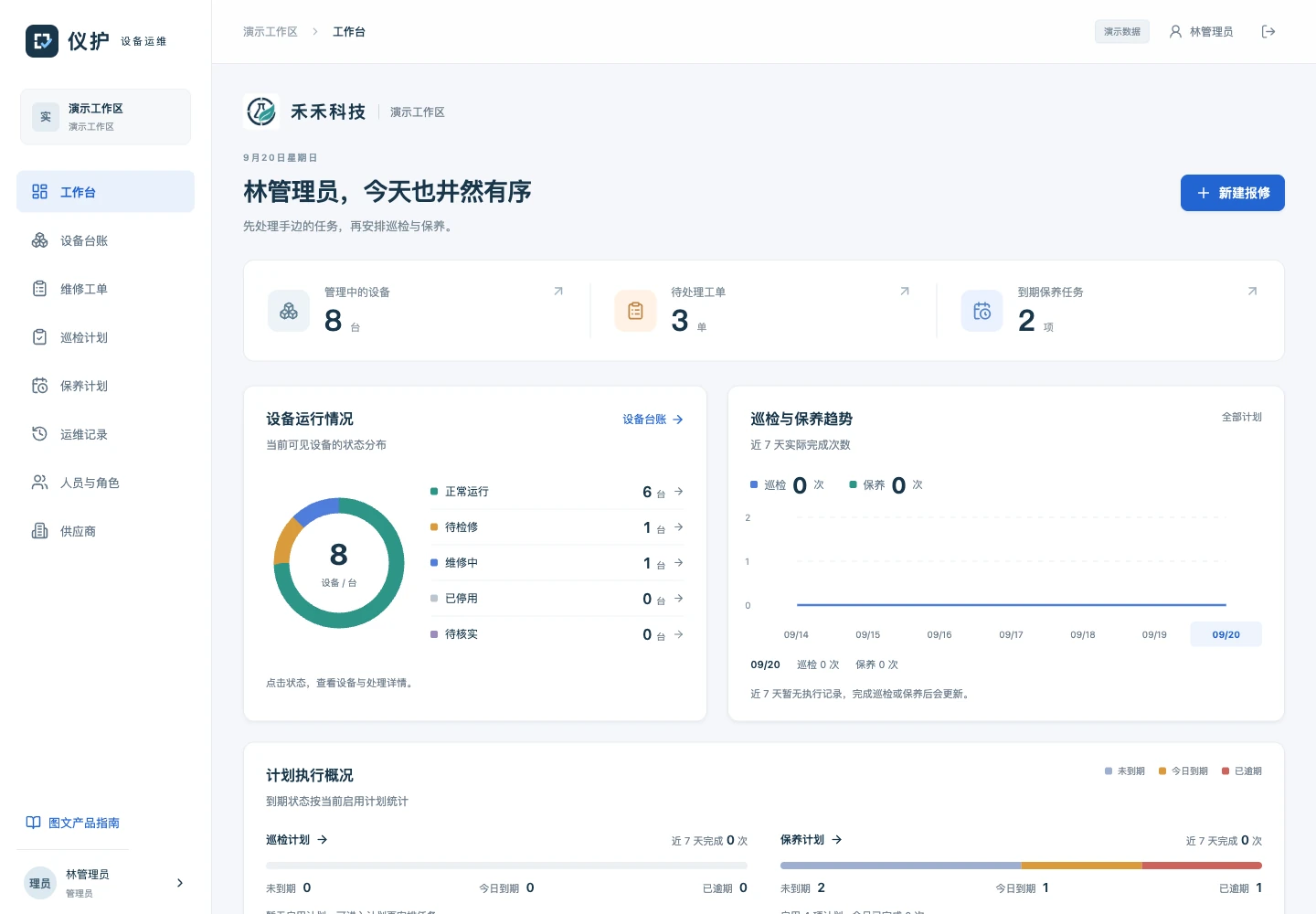Click the orange 待检修 color dot
This screenshot has width=1316, height=914.
click(434, 527)
